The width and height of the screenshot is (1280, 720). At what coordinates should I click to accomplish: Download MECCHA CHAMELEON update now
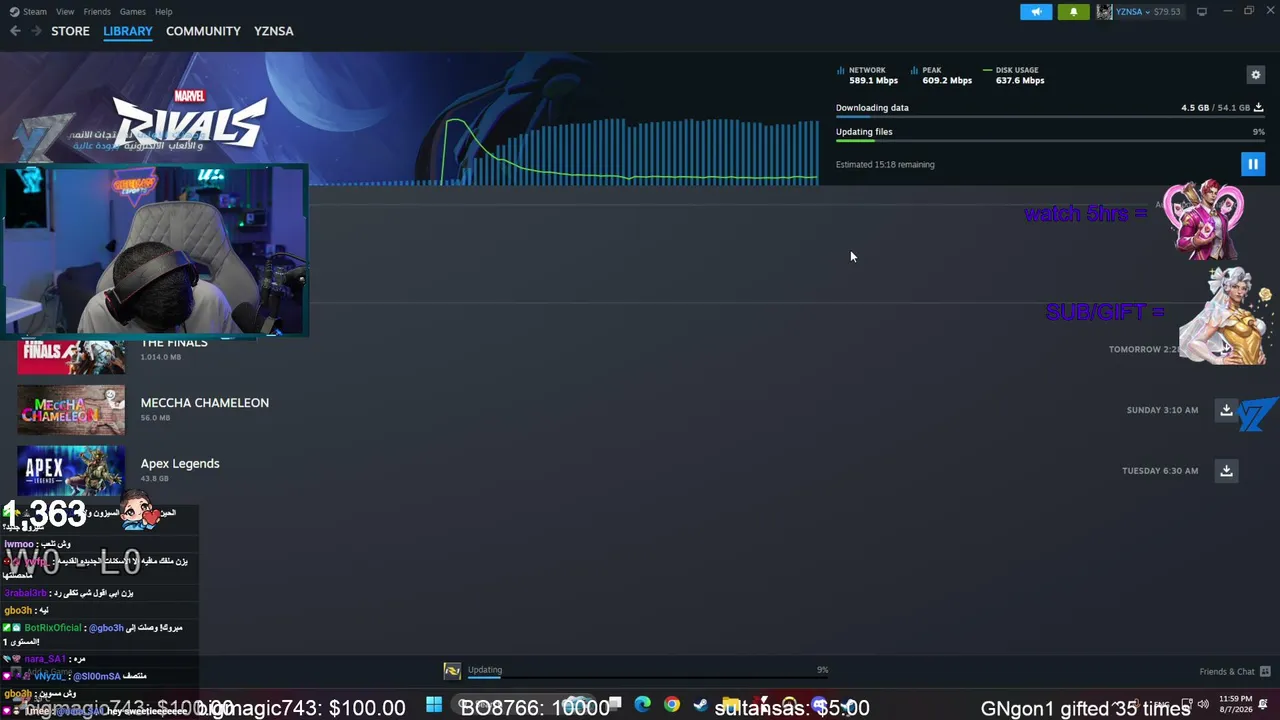coord(1226,410)
